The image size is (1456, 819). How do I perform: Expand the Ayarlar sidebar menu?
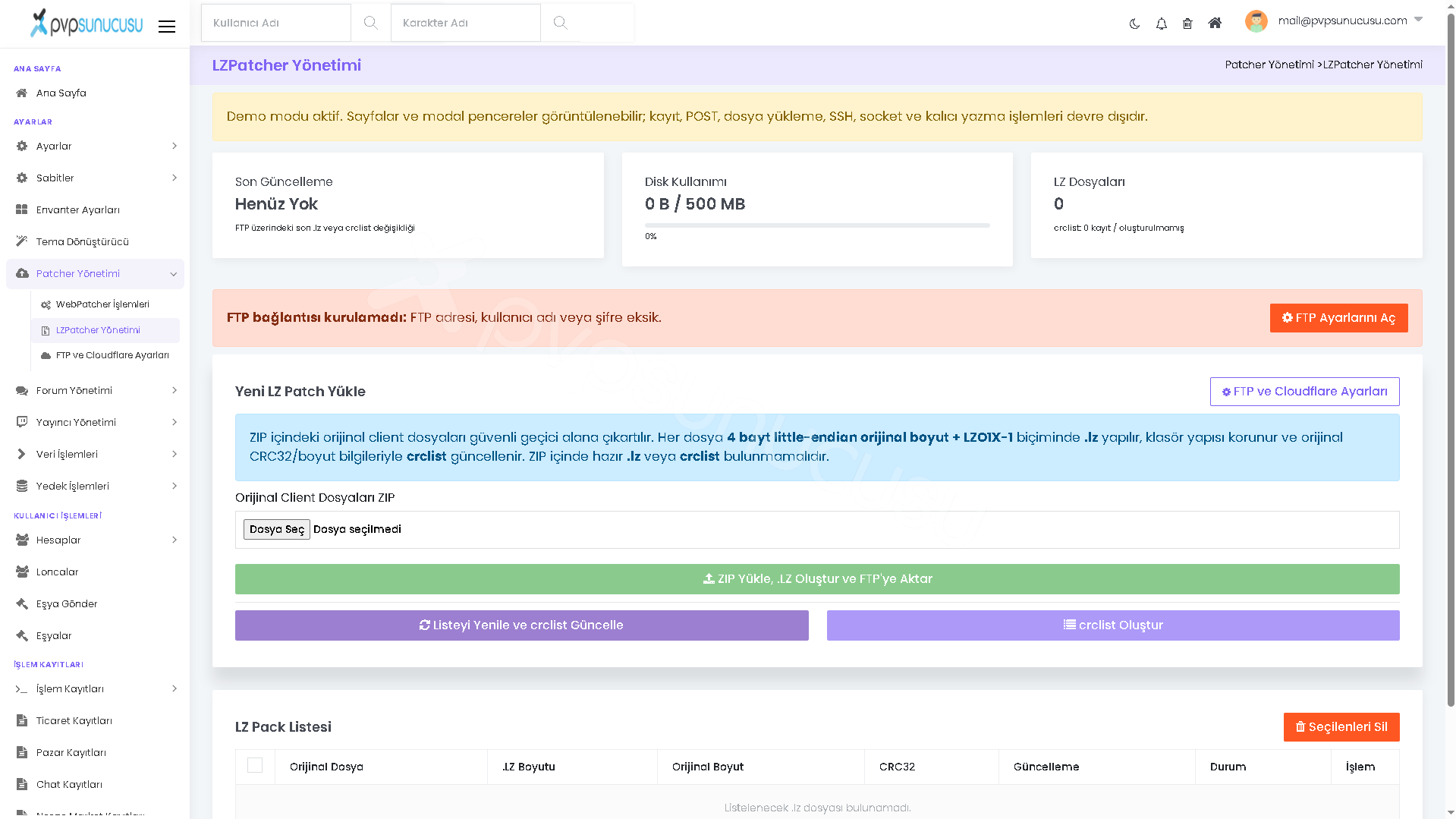coord(96,146)
